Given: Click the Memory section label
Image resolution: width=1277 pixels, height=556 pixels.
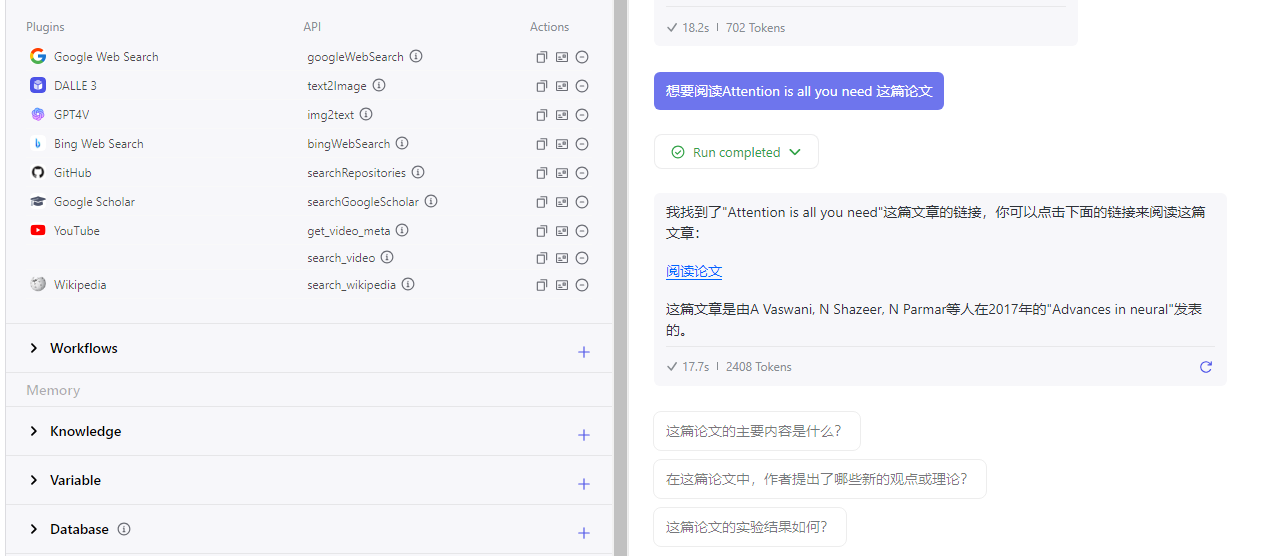Looking at the screenshot, I should 53,390.
